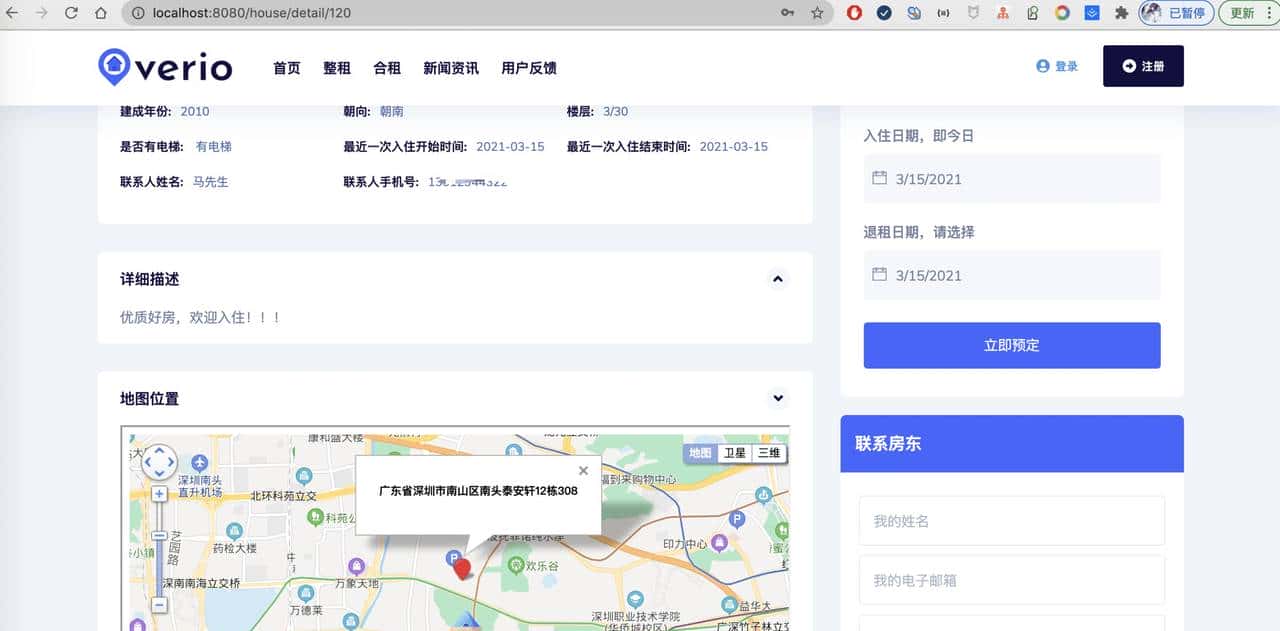The width and height of the screenshot is (1280, 631).
Task: Collapse the 详细描述 section chevron
Action: [777, 279]
